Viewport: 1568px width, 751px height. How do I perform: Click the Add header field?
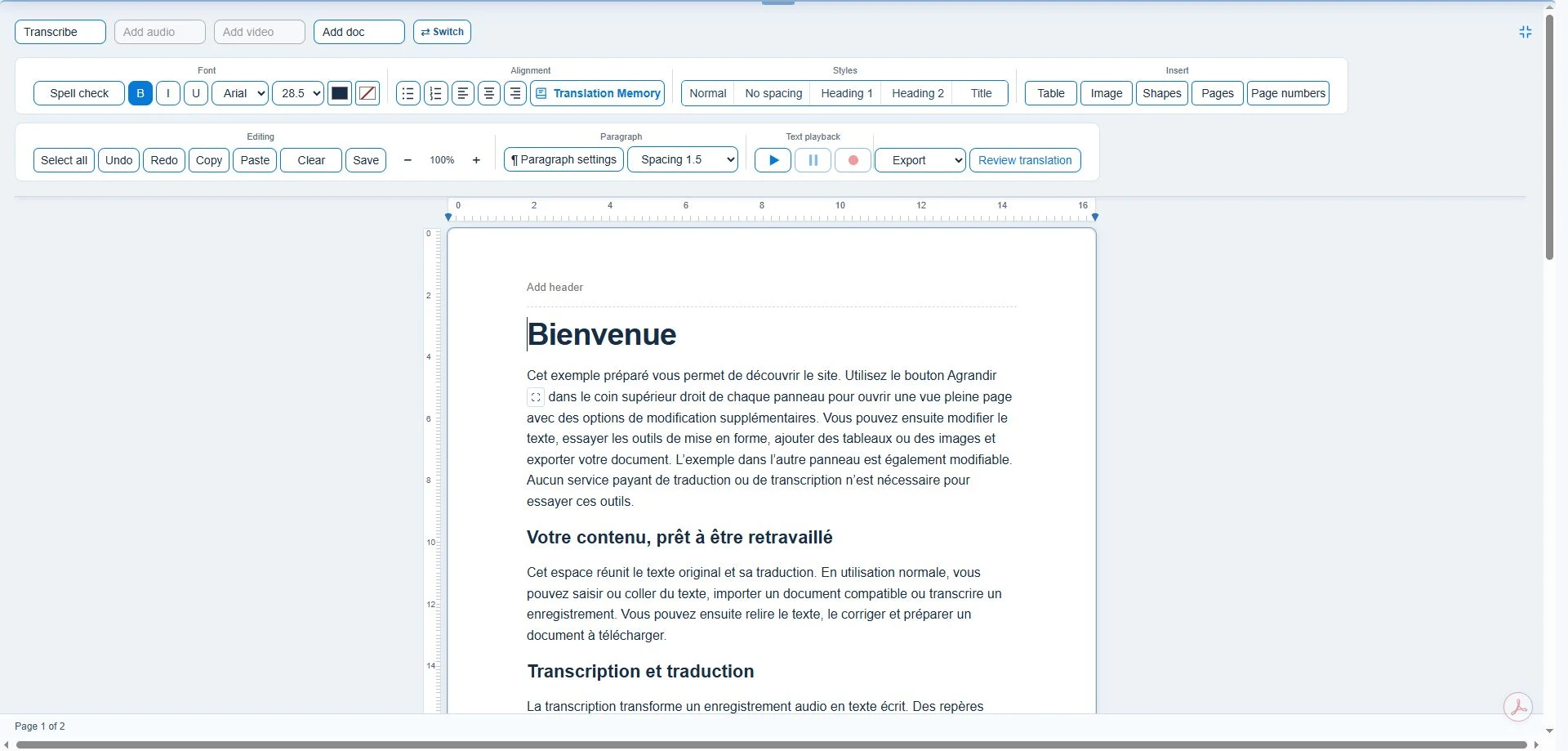click(x=772, y=288)
